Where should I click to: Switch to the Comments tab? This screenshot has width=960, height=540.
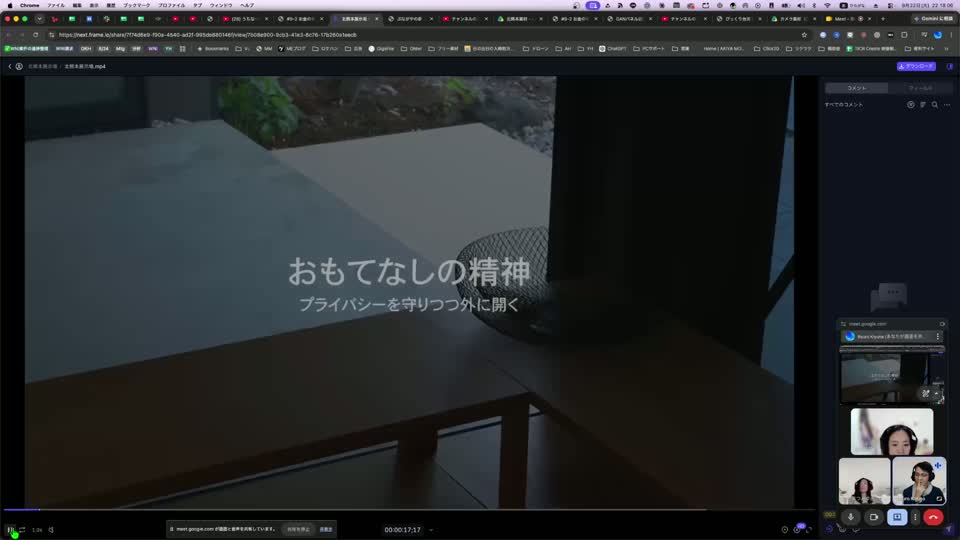coord(857,88)
